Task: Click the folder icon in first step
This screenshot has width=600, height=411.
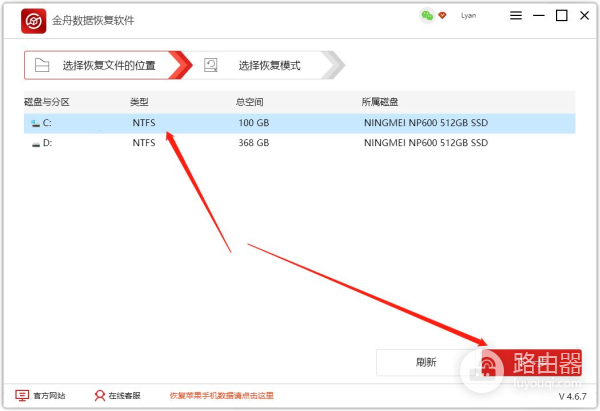Action: [x=42, y=65]
